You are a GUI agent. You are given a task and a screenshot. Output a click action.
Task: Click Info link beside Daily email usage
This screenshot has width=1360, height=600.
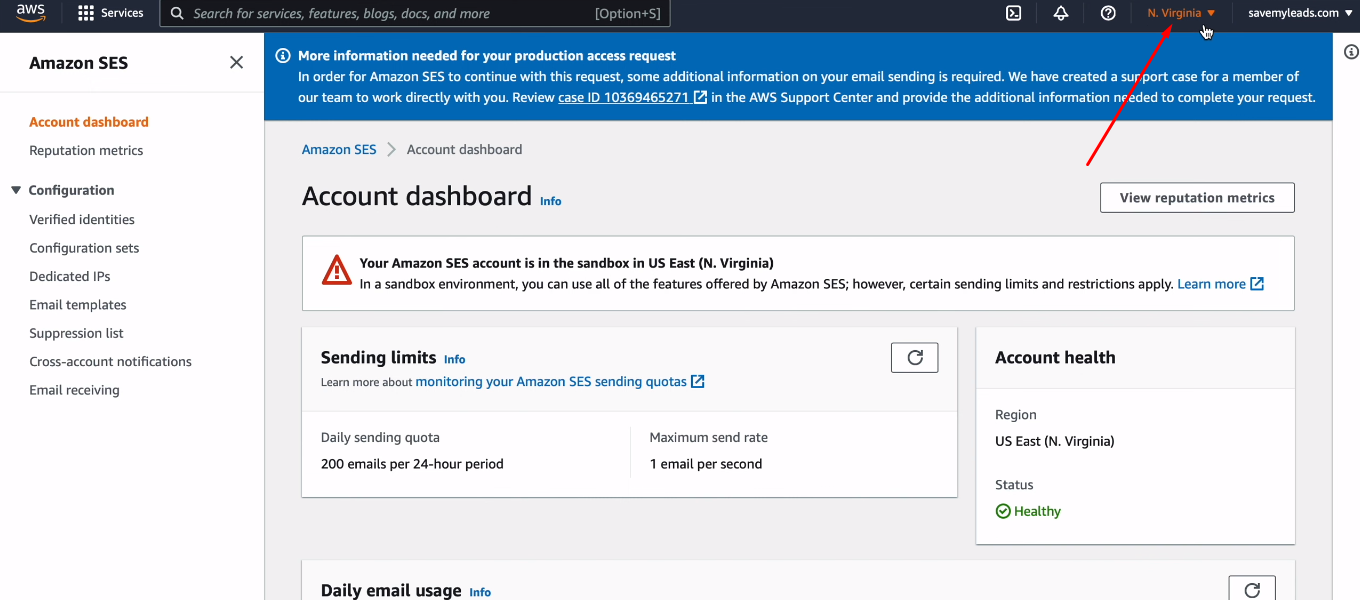[480, 592]
